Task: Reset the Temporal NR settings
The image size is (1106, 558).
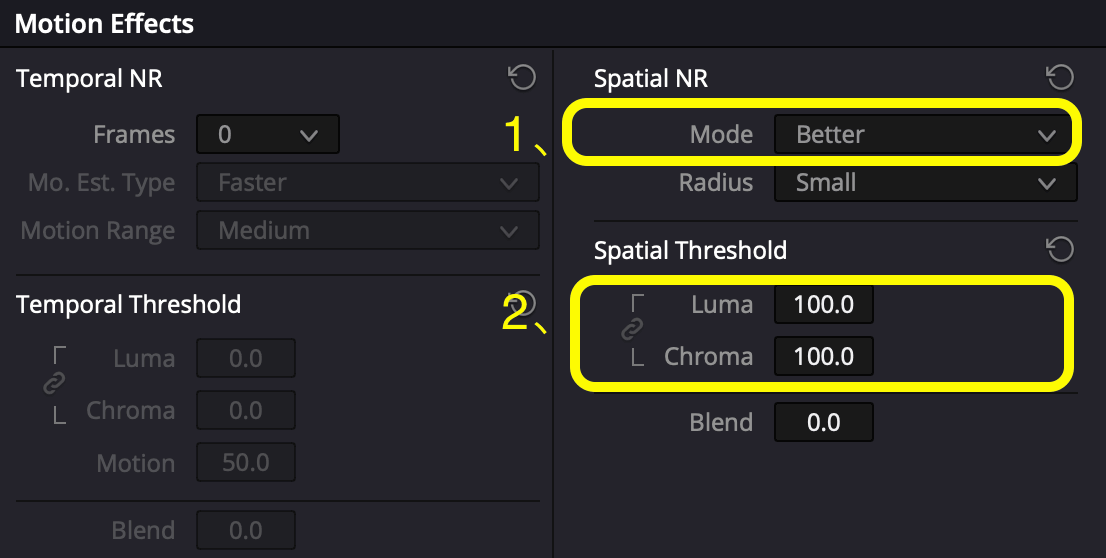Action: tap(522, 77)
